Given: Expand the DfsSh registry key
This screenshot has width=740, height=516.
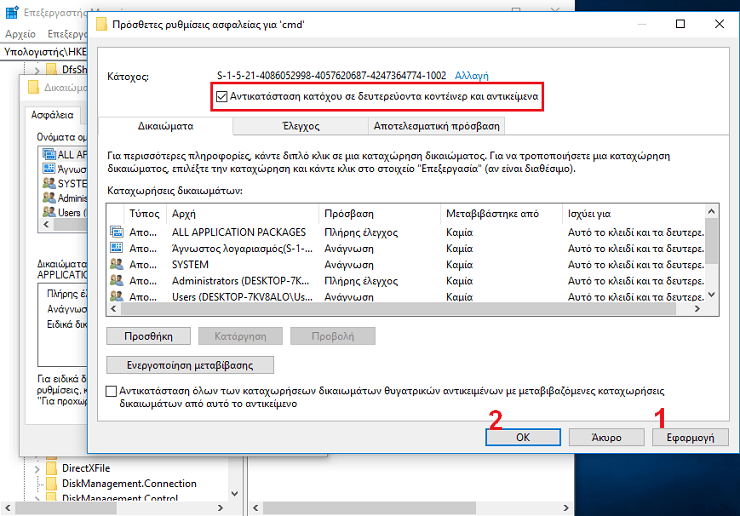Looking at the screenshot, I should tap(37, 69).
